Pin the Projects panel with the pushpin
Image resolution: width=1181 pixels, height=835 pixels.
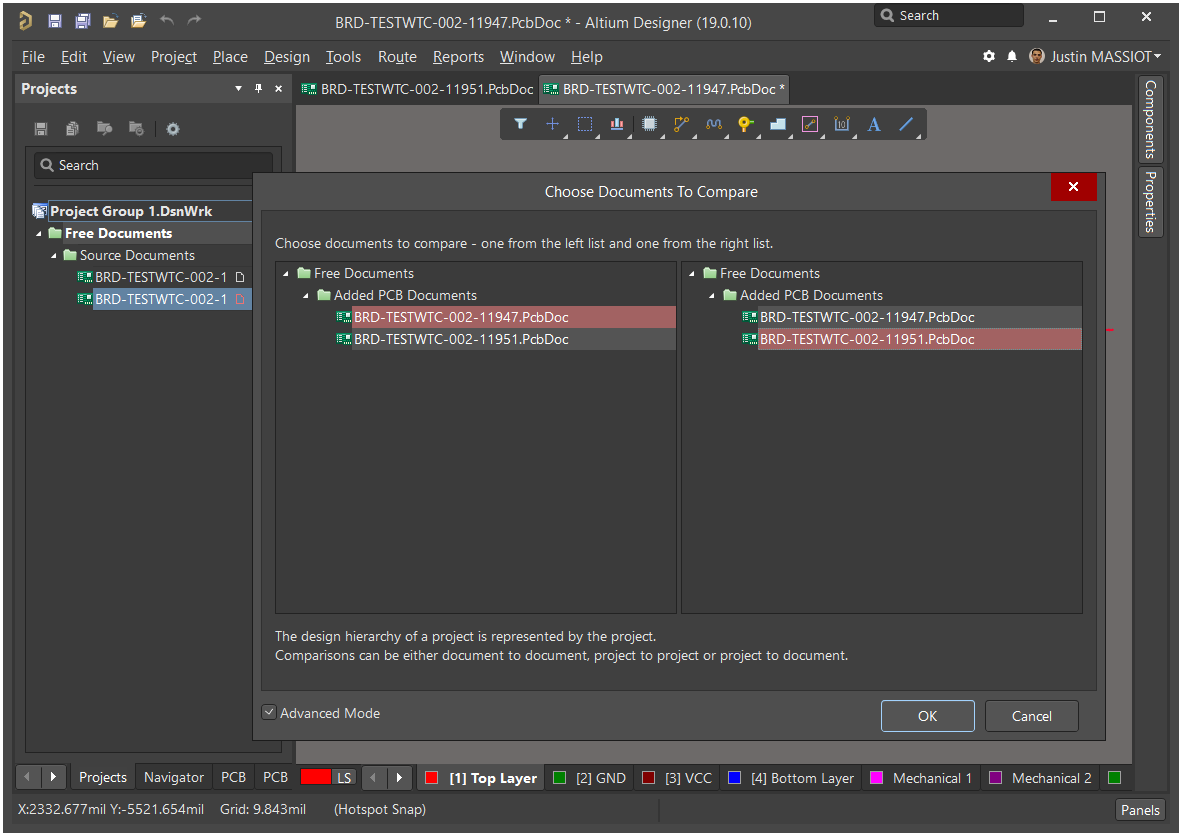pos(258,89)
